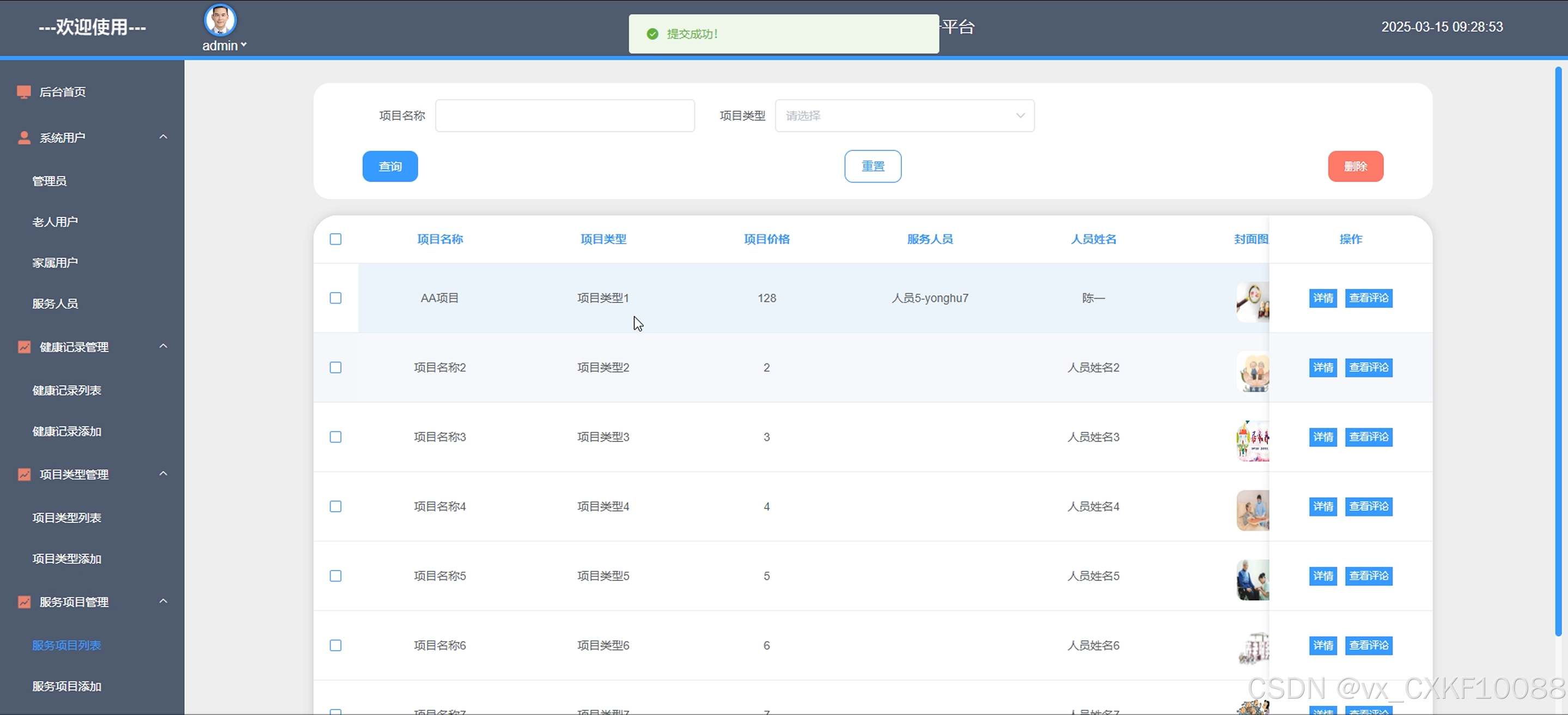Click the 健康记录管理 chart icon

pyautogui.click(x=24, y=347)
